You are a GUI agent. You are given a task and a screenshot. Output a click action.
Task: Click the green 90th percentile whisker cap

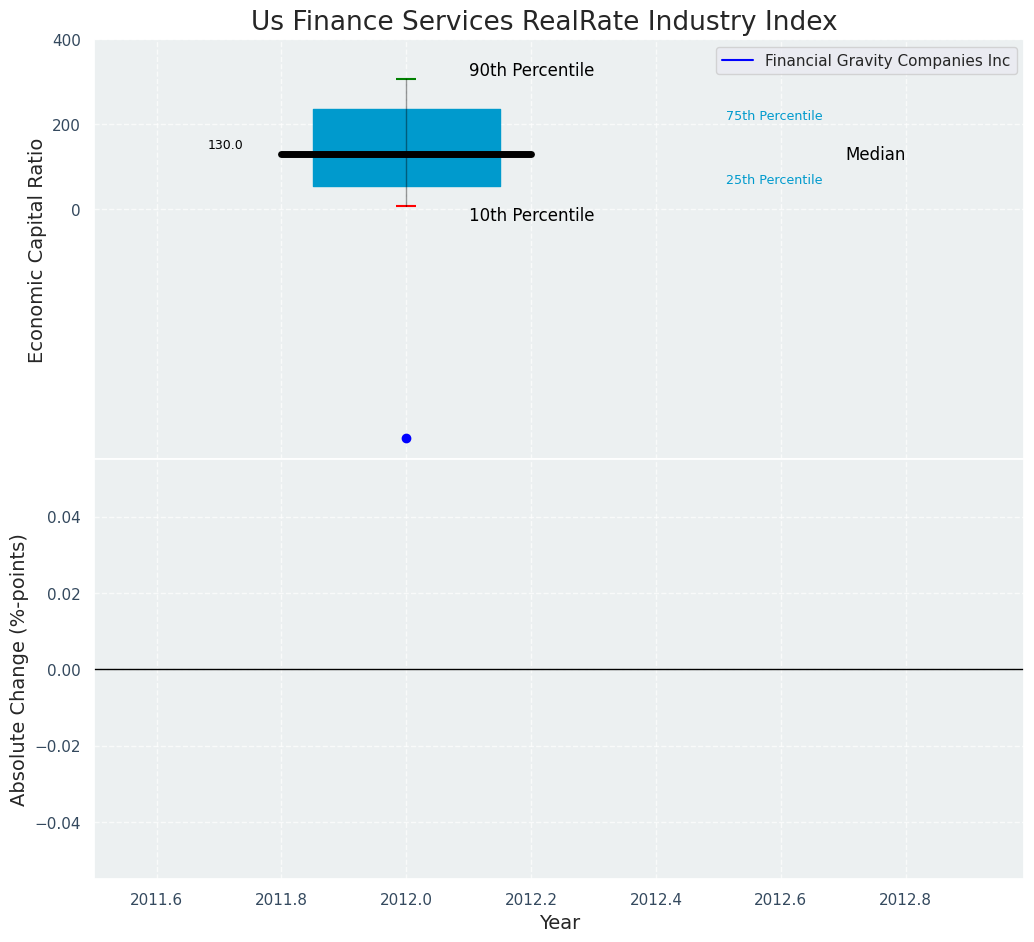406,79
